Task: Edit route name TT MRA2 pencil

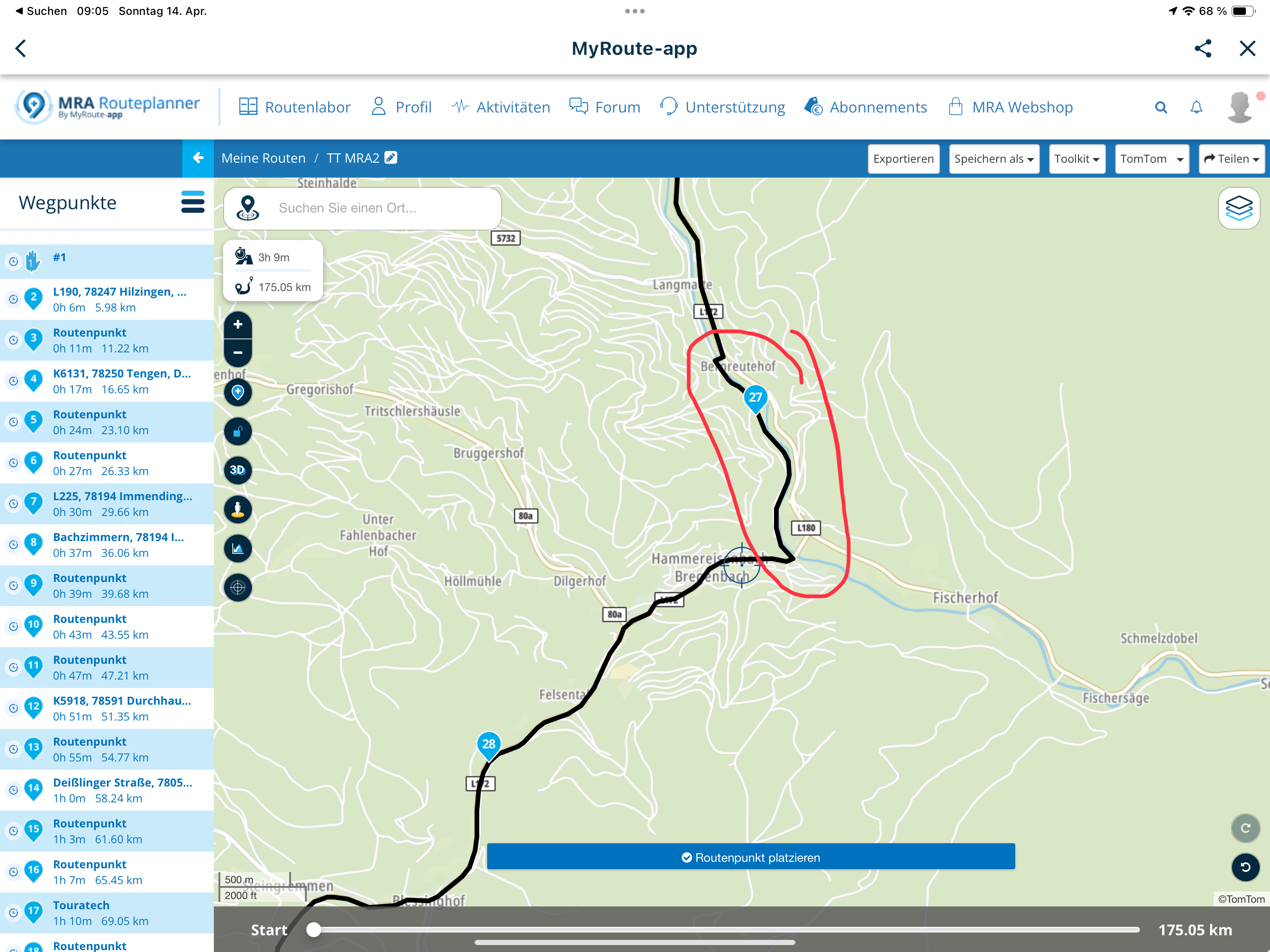Action: pos(391,158)
